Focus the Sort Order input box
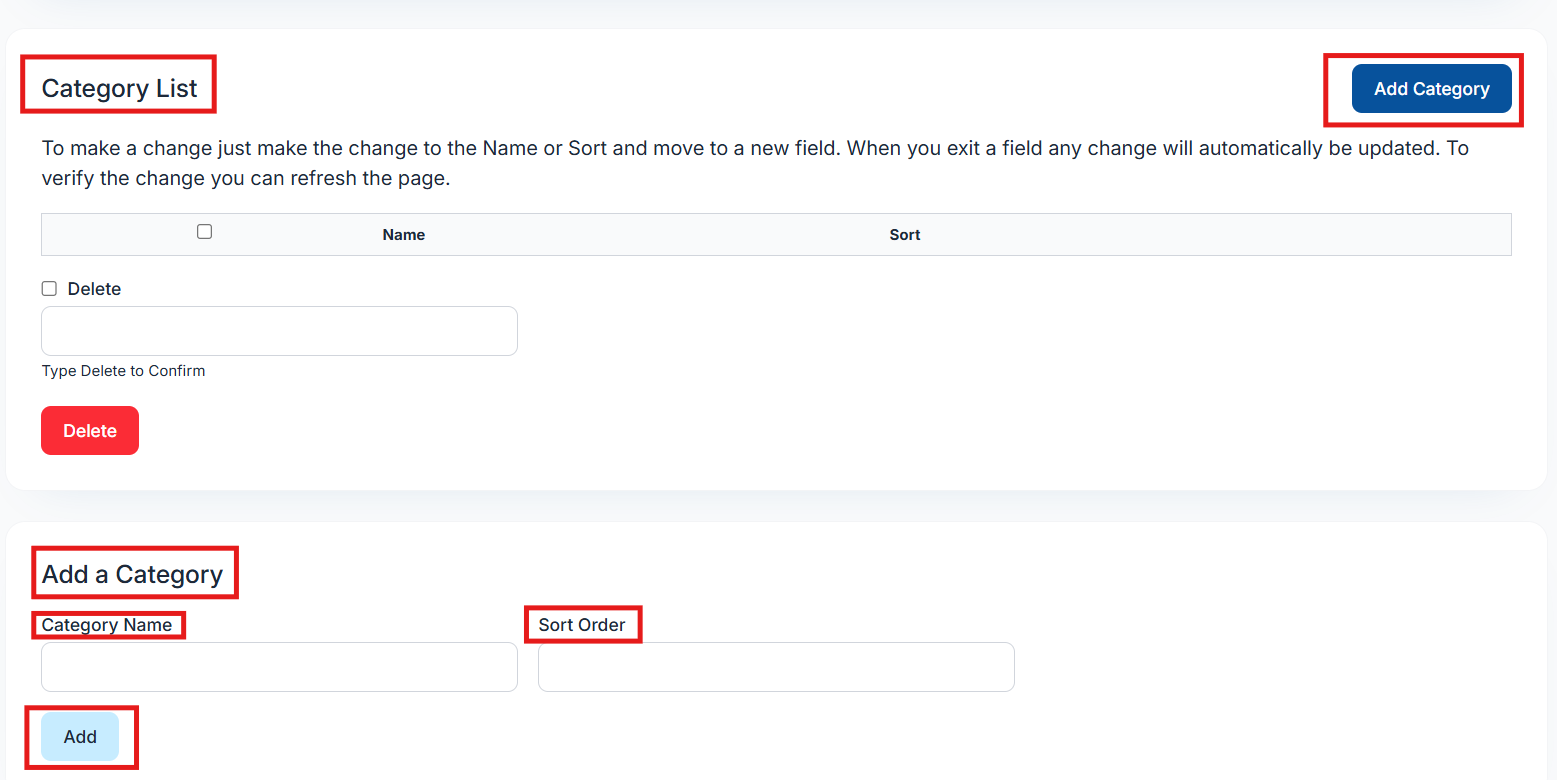The width and height of the screenshot is (1557, 780). click(x=776, y=667)
